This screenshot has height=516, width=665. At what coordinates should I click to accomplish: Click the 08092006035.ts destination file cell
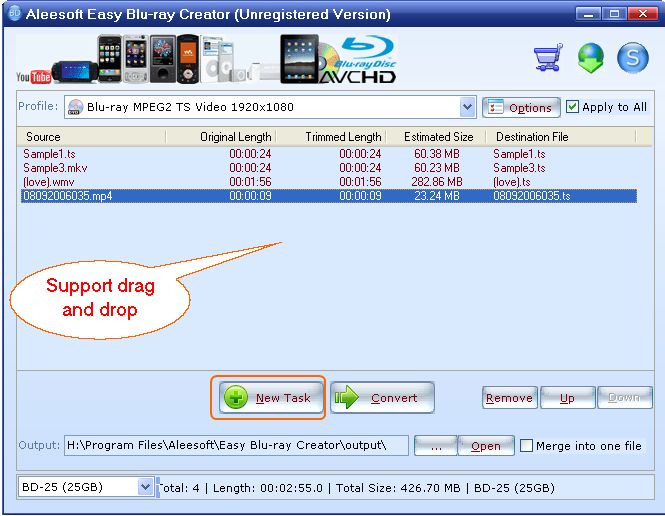(x=531, y=195)
